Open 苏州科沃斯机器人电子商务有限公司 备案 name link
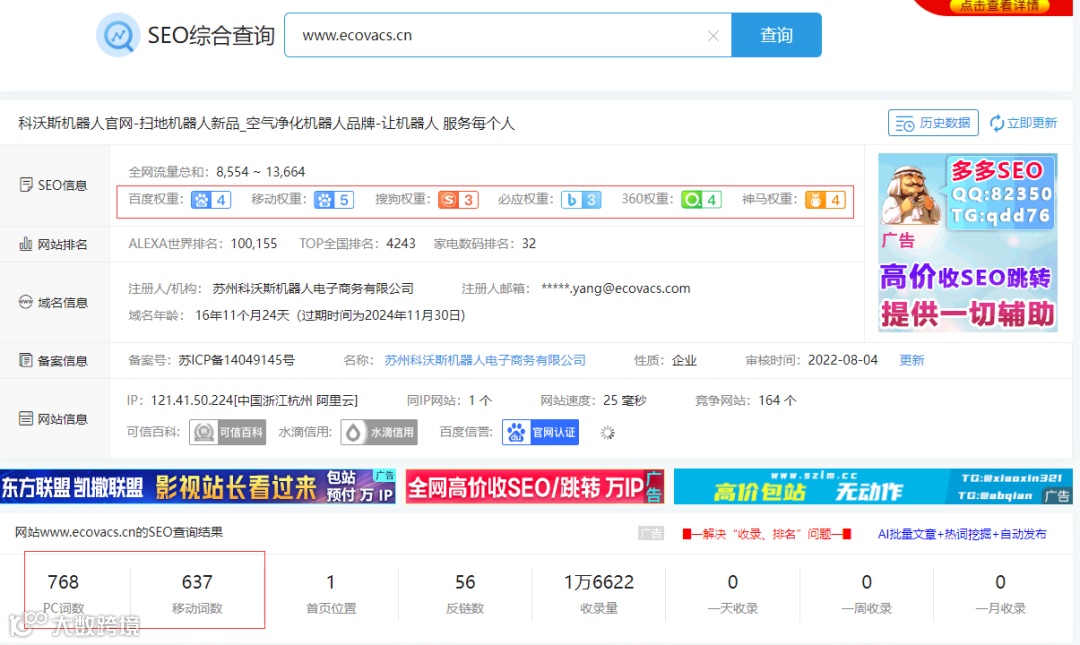The image size is (1080, 645). [485, 360]
